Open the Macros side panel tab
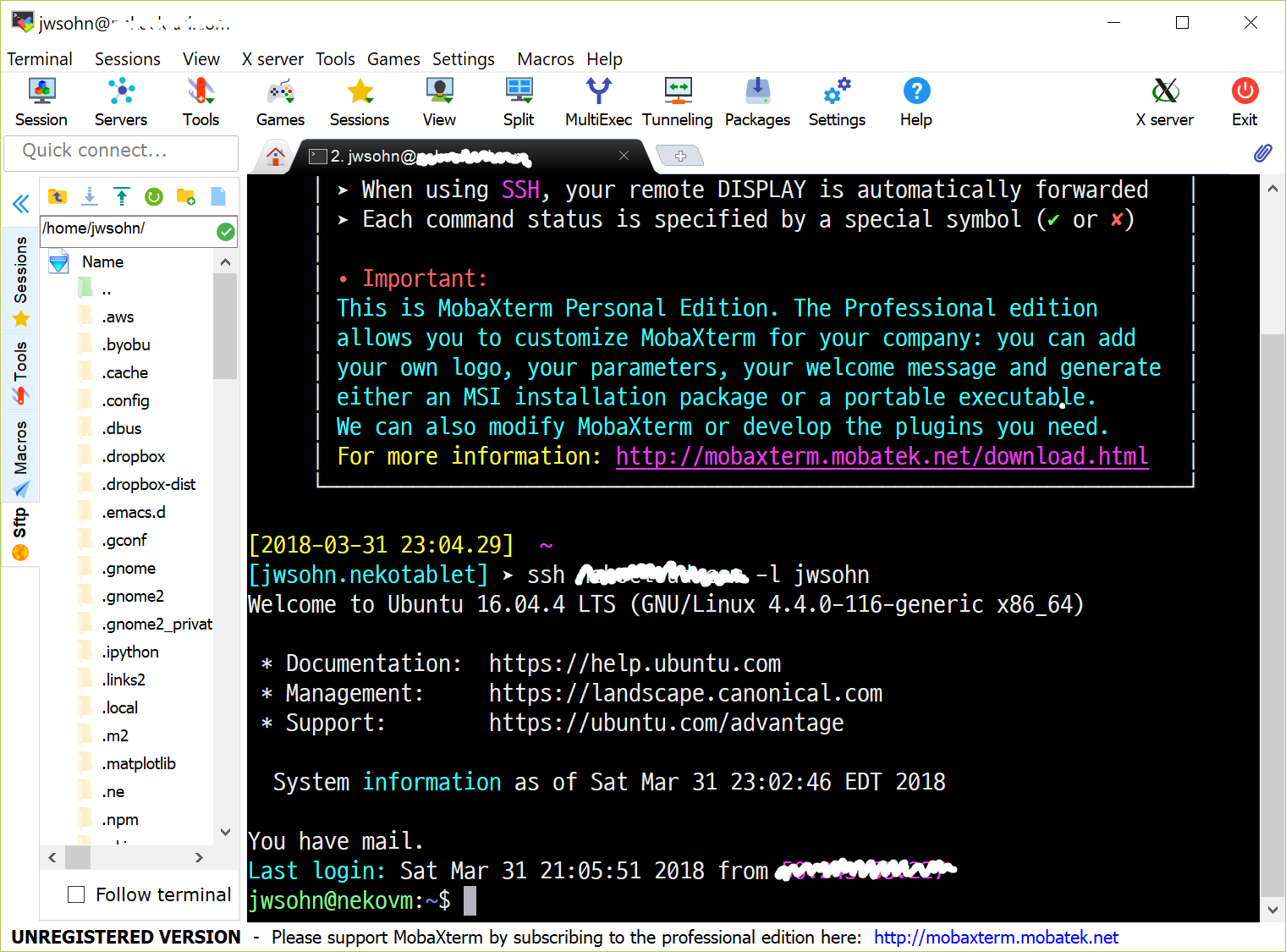The width and height of the screenshot is (1286, 952). pos(20,457)
